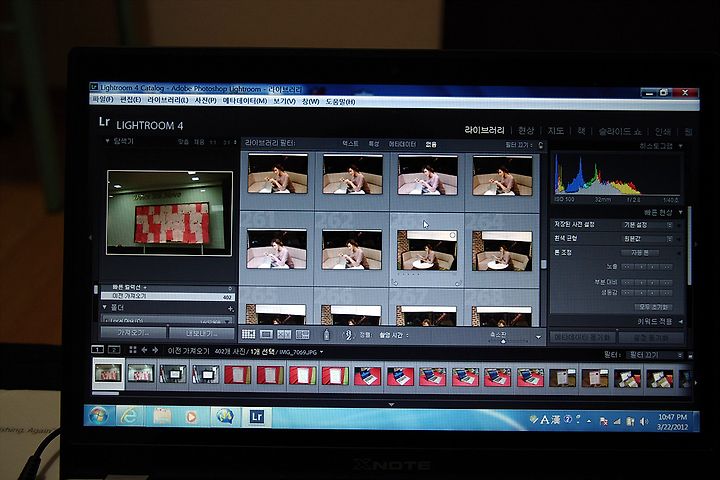Image resolution: width=720 pixels, height=480 pixels.
Task: Click the grid vertical scrollbar handle
Action: [543, 264]
